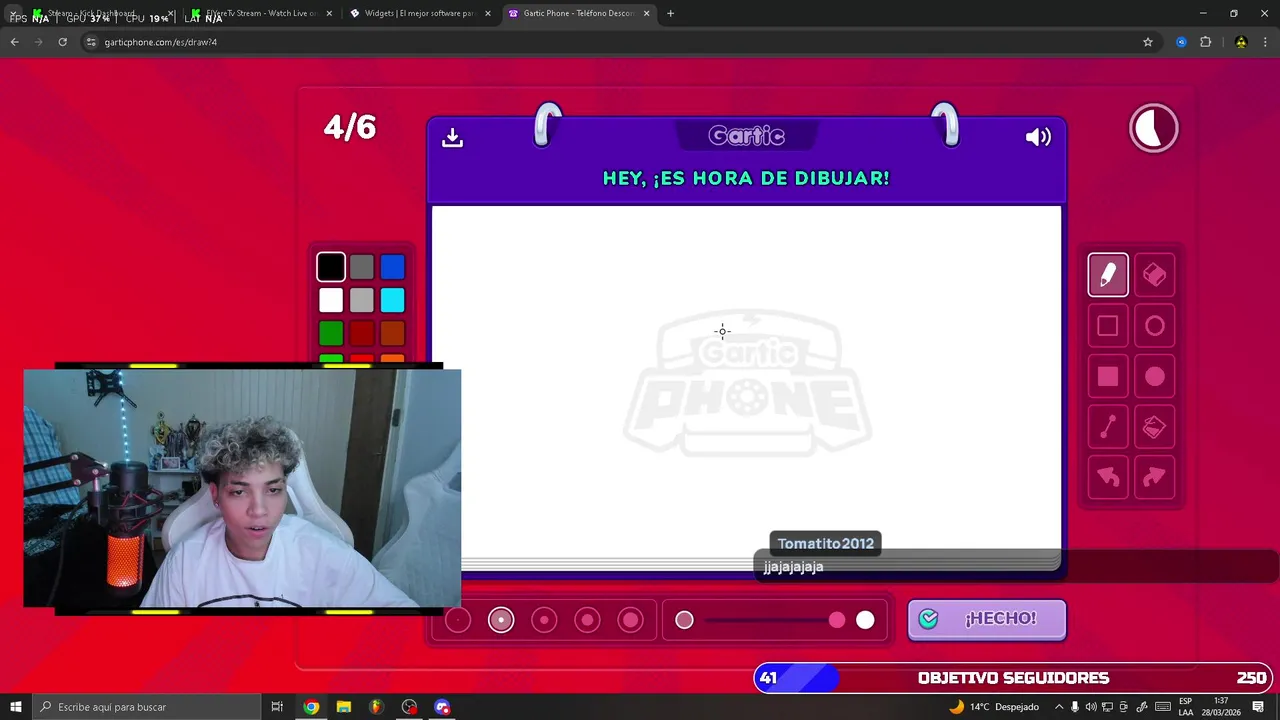View site information icon in address bar
The width and height of the screenshot is (1280, 720).
point(92,42)
